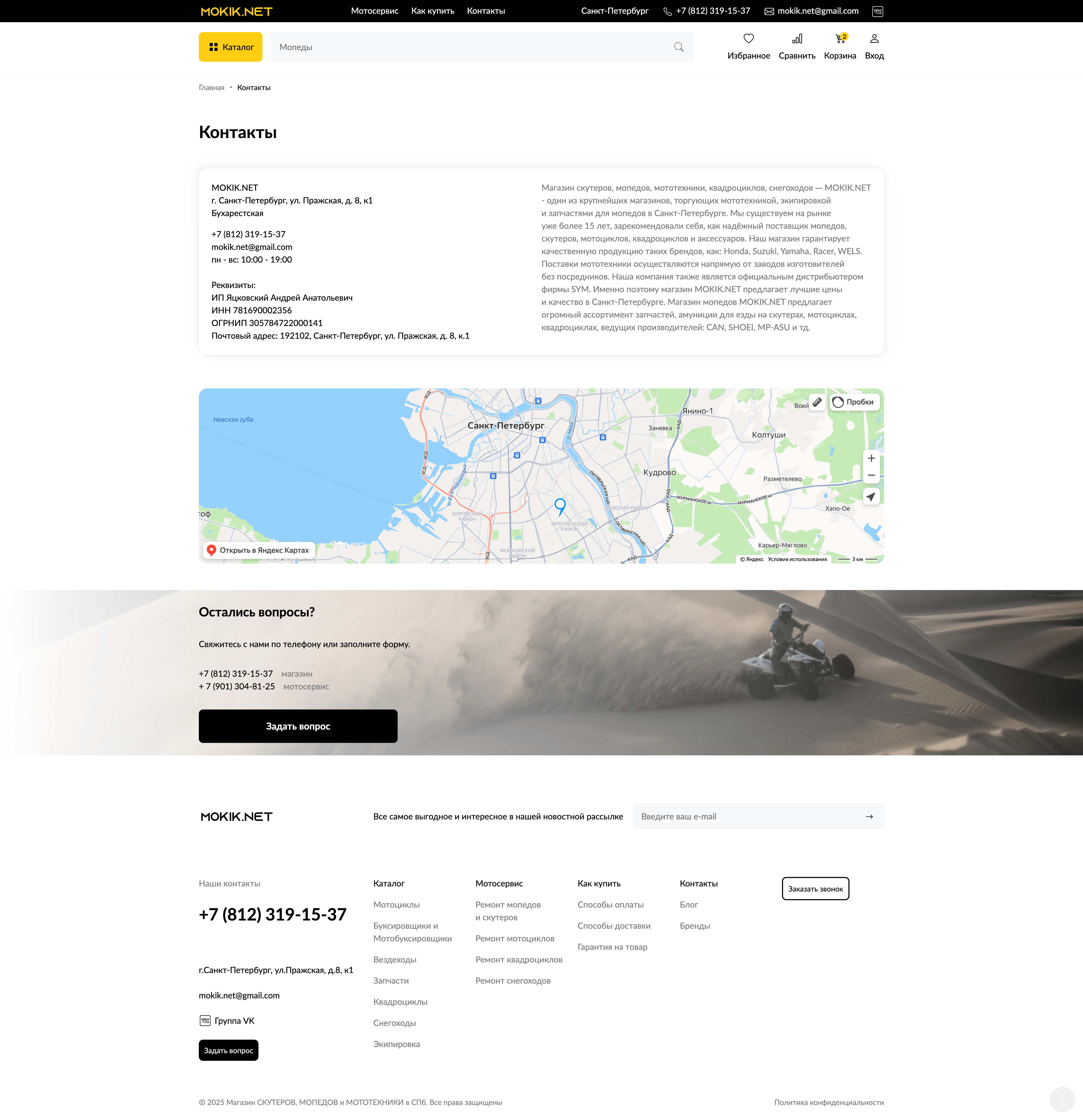Open the Санкт-Петербург city selector
This screenshot has width=1083, height=1120.
point(615,11)
